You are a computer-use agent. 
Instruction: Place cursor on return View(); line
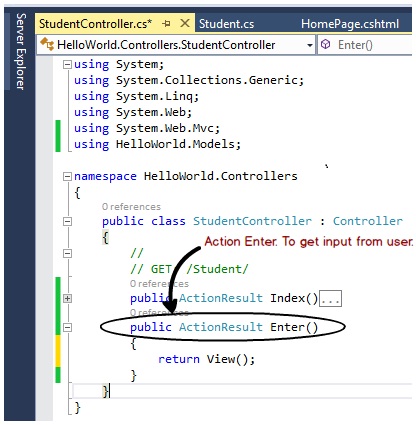tap(206, 359)
